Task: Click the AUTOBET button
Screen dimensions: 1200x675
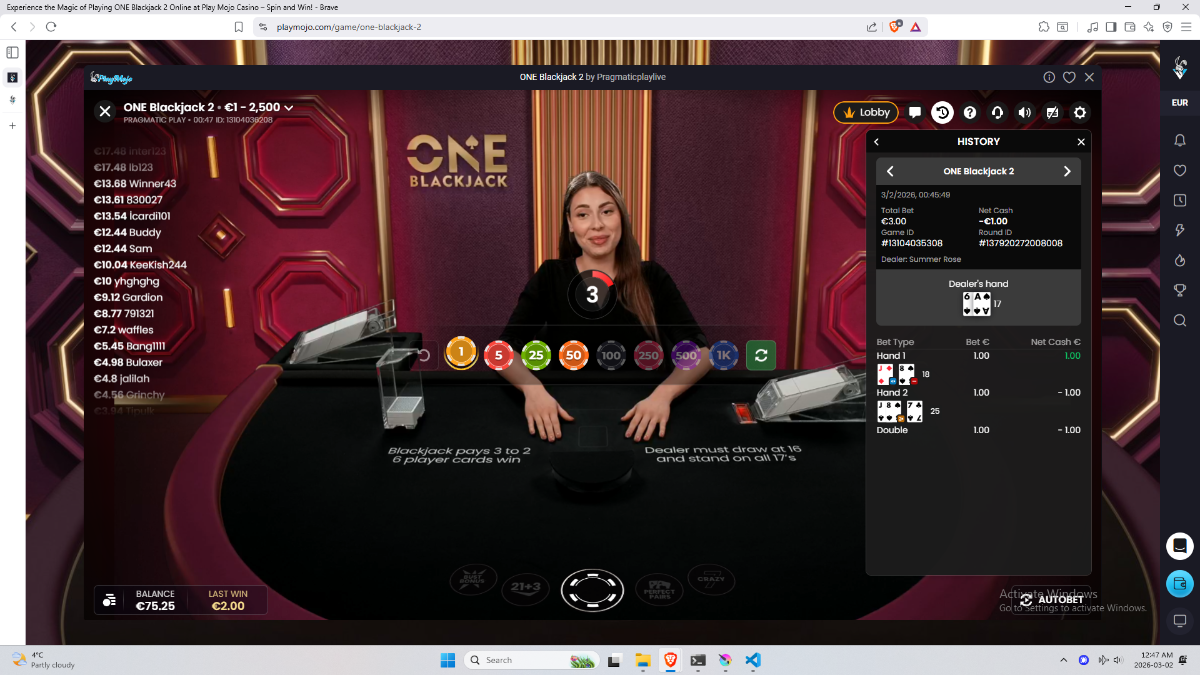Action: click(1051, 600)
